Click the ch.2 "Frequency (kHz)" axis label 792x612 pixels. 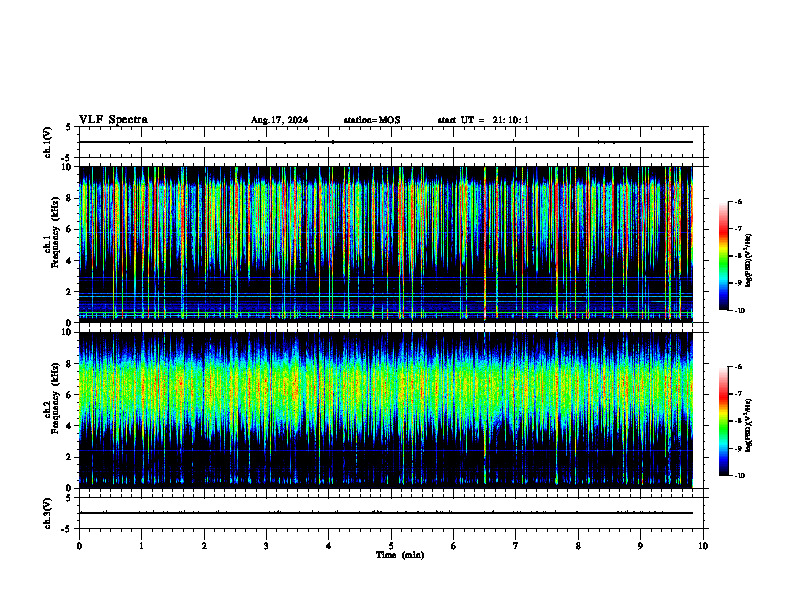(x=55, y=398)
